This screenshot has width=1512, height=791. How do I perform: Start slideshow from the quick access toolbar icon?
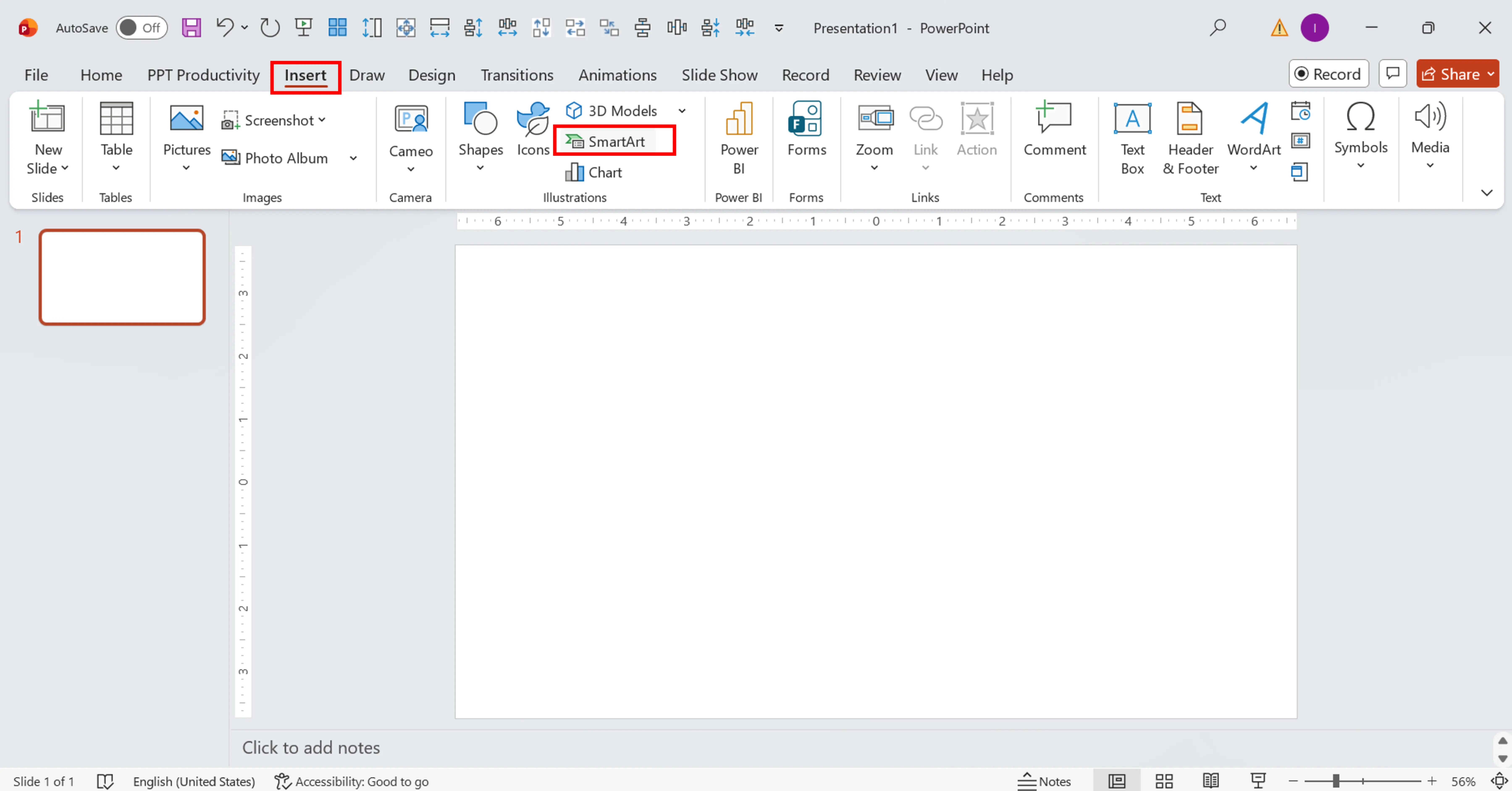tap(303, 28)
